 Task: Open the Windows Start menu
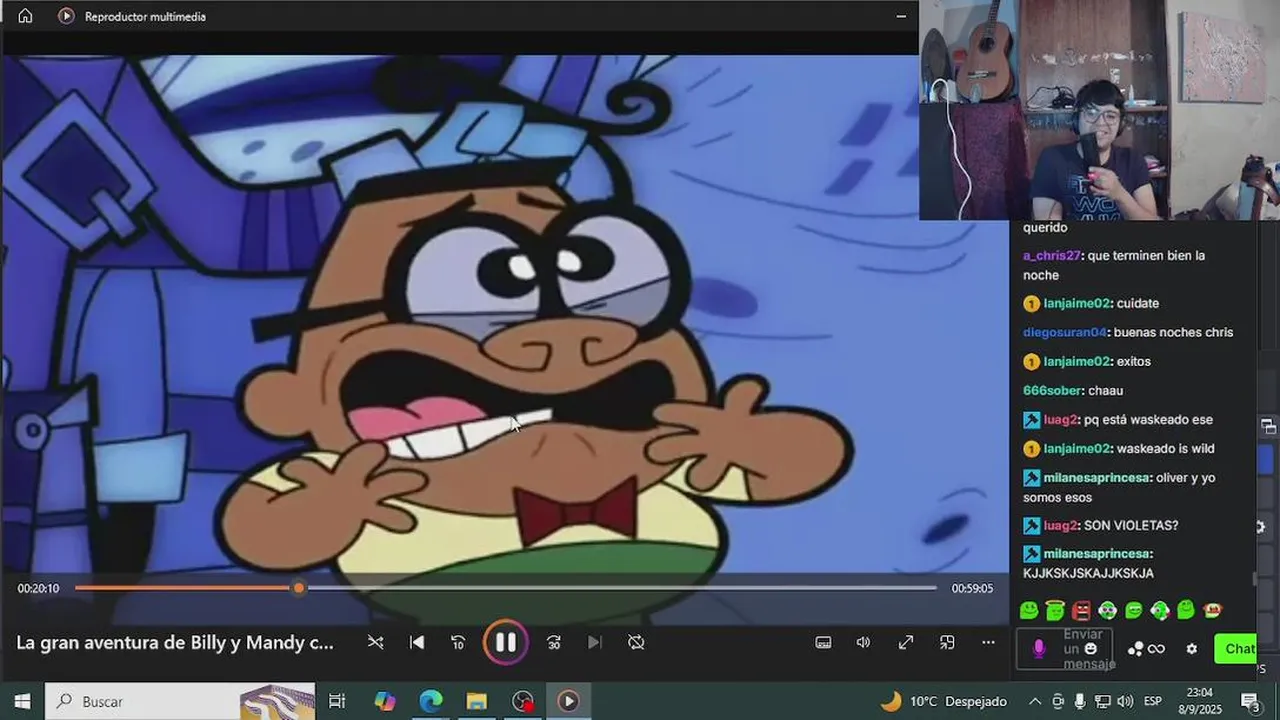22,701
